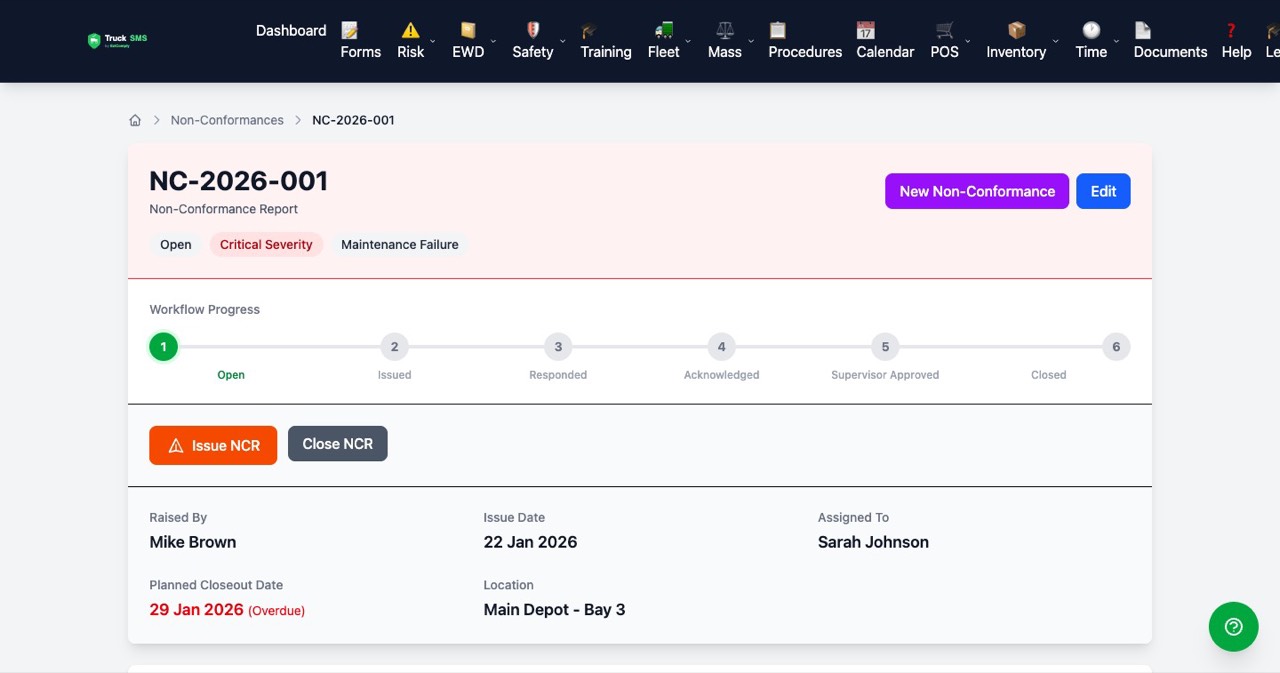Screen dimensions: 1280x673
Task: Expand the Risk menu chevron
Action: point(433,41)
